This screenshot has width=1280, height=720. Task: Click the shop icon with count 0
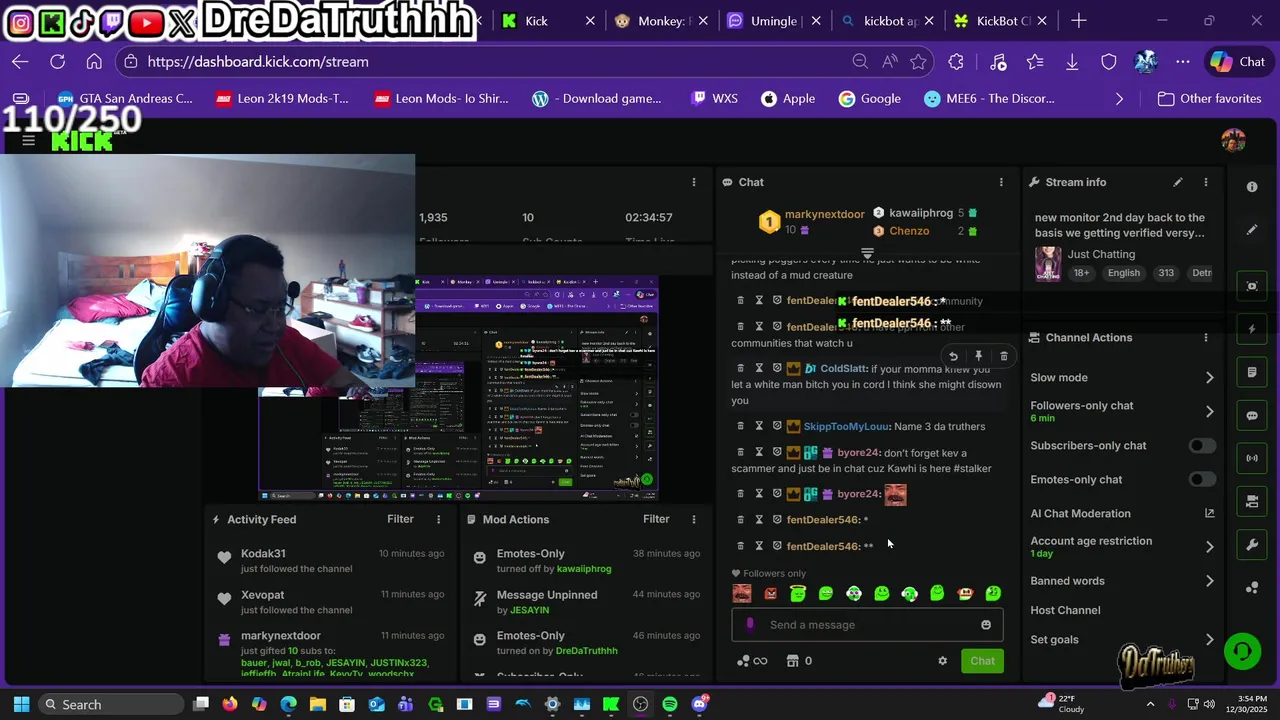799,661
